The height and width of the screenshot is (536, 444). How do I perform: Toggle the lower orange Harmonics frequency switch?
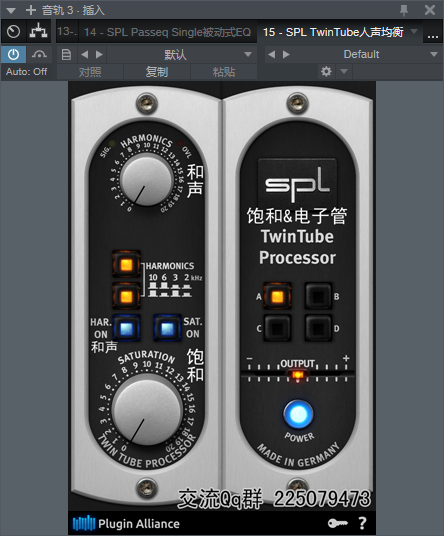pos(126,296)
